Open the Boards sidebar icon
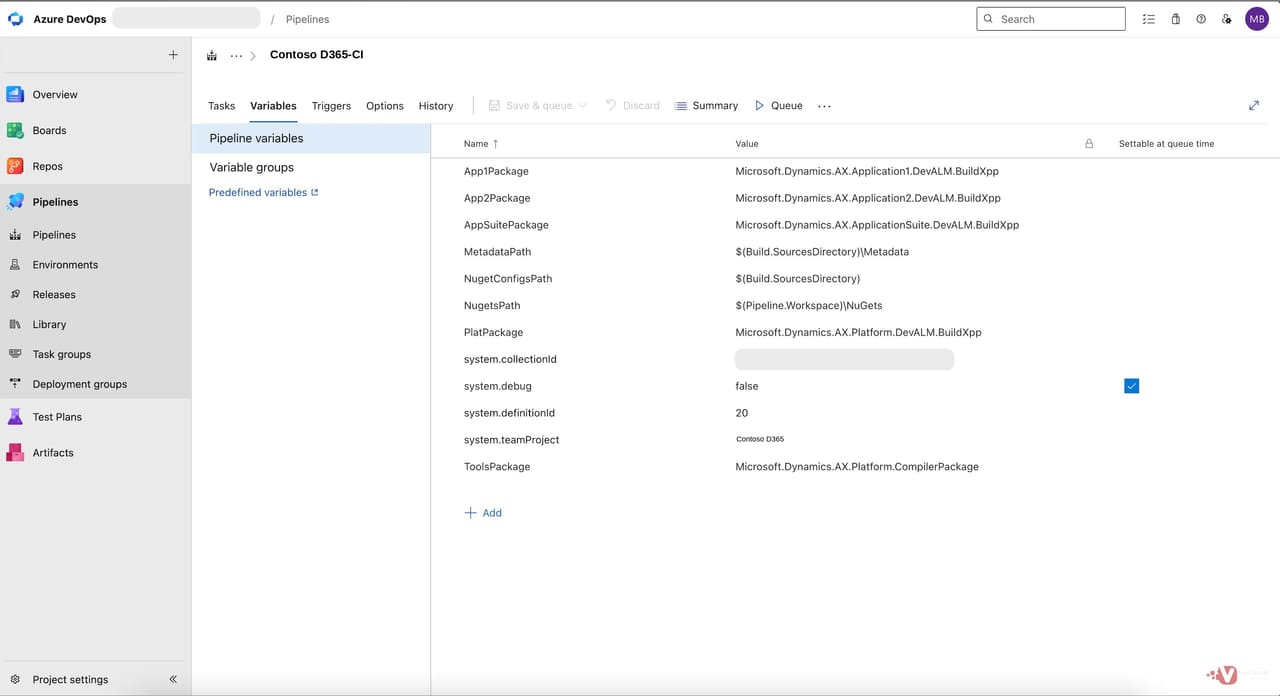Screen dimensions: 1280x696 (15, 131)
